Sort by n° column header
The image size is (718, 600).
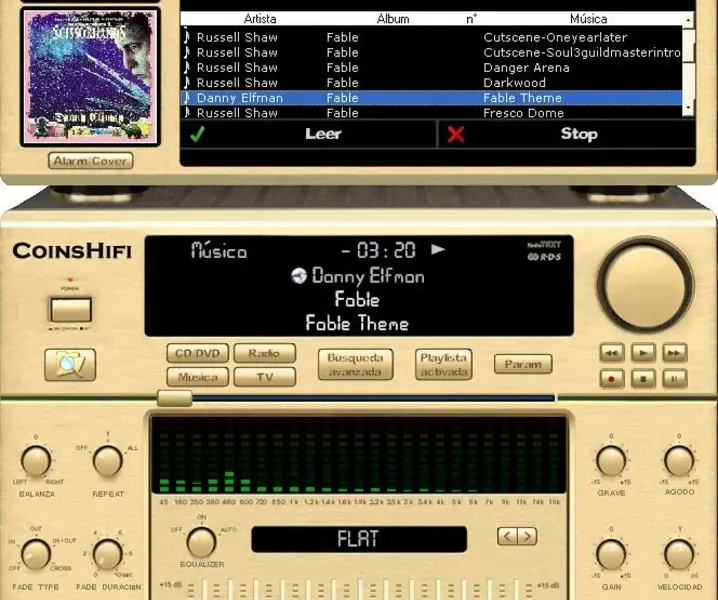(x=472, y=19)
